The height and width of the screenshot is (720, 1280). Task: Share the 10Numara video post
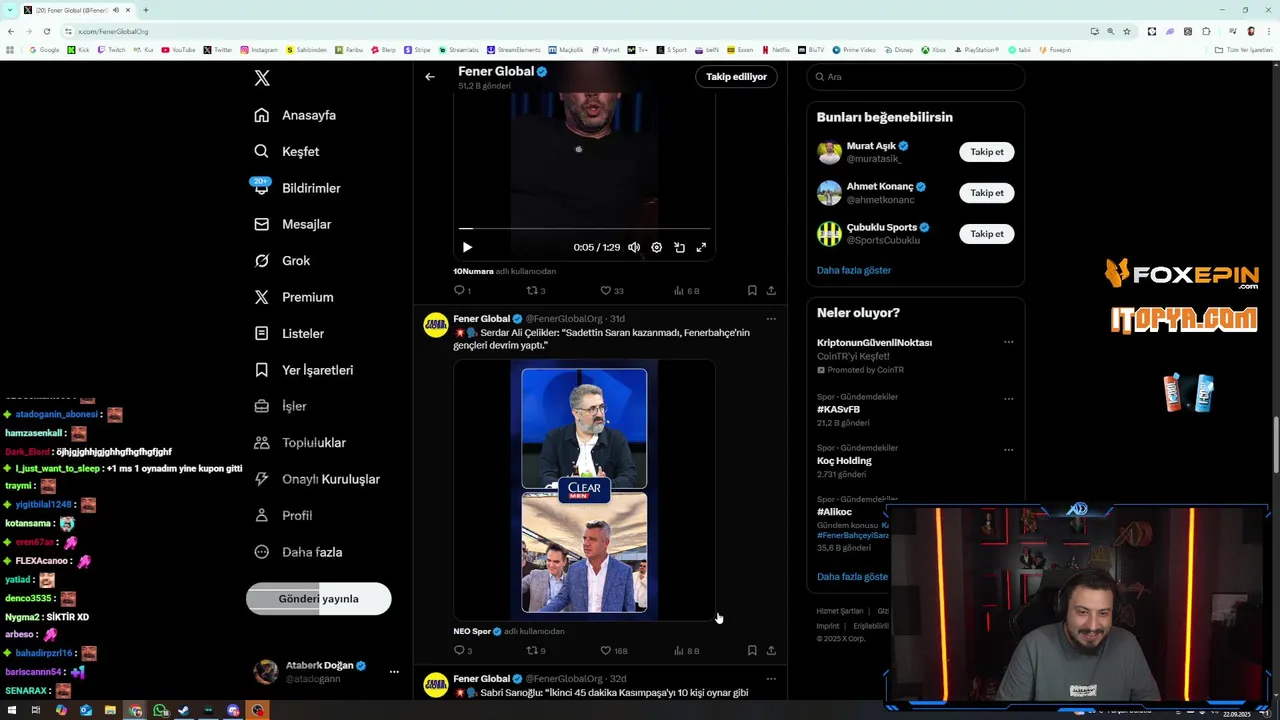tap(771, 291)
